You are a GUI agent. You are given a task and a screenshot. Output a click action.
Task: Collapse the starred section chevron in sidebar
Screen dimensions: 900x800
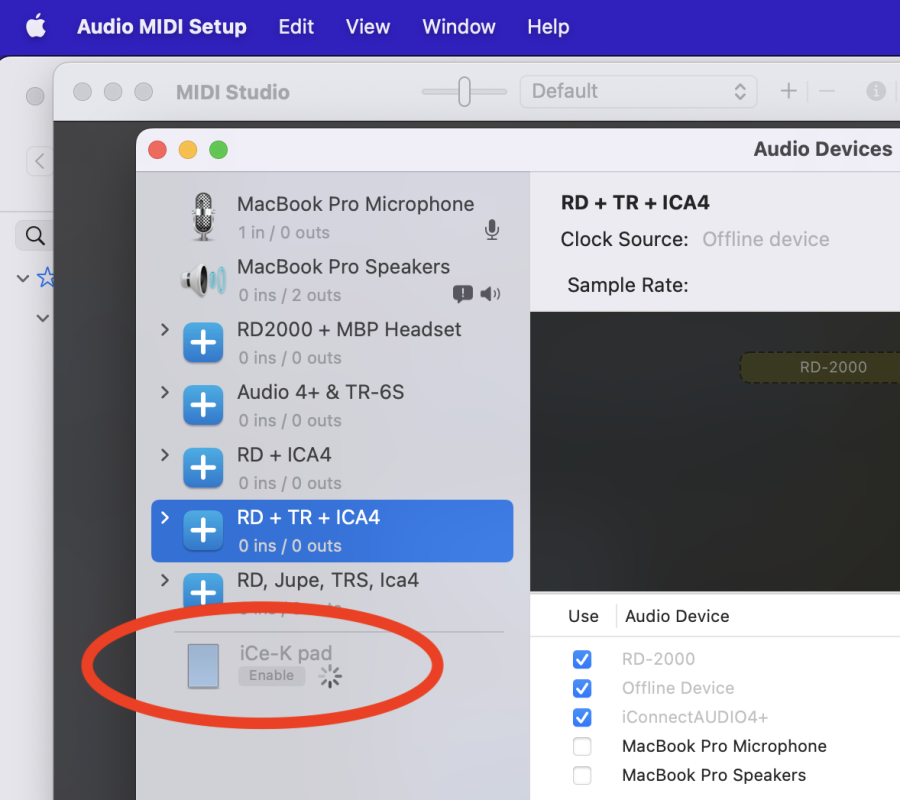tap(23, 278)
